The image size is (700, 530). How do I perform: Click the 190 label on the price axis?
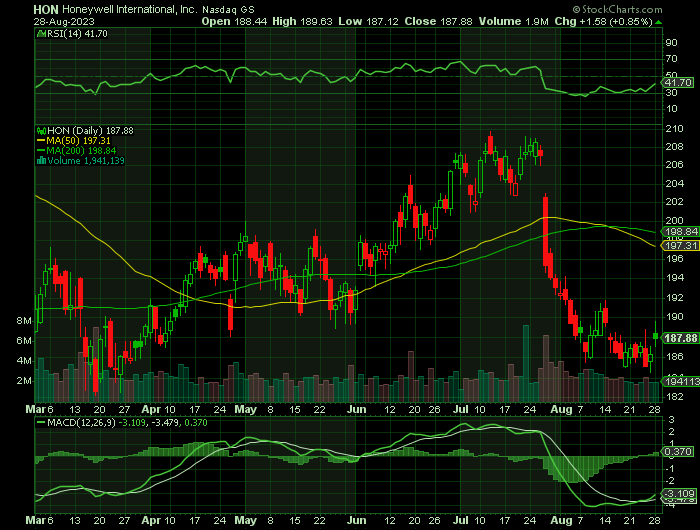(674, 317)
